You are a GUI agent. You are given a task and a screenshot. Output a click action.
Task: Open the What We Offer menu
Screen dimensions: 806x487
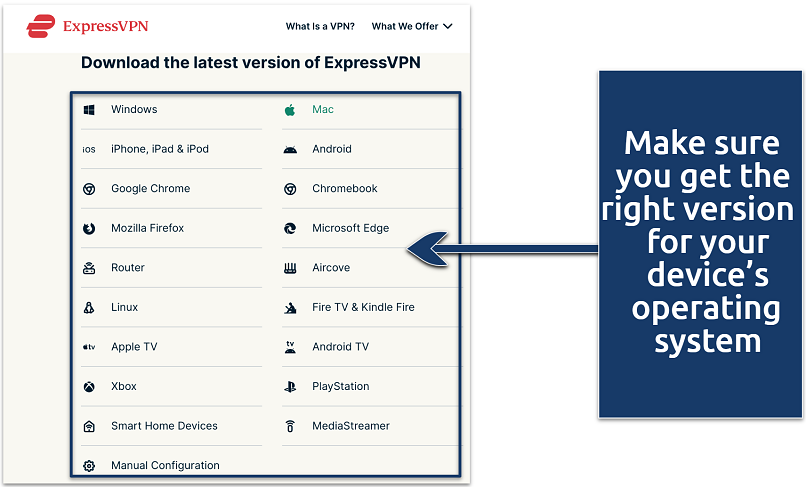pyautogui.click(x=412, y=26)
